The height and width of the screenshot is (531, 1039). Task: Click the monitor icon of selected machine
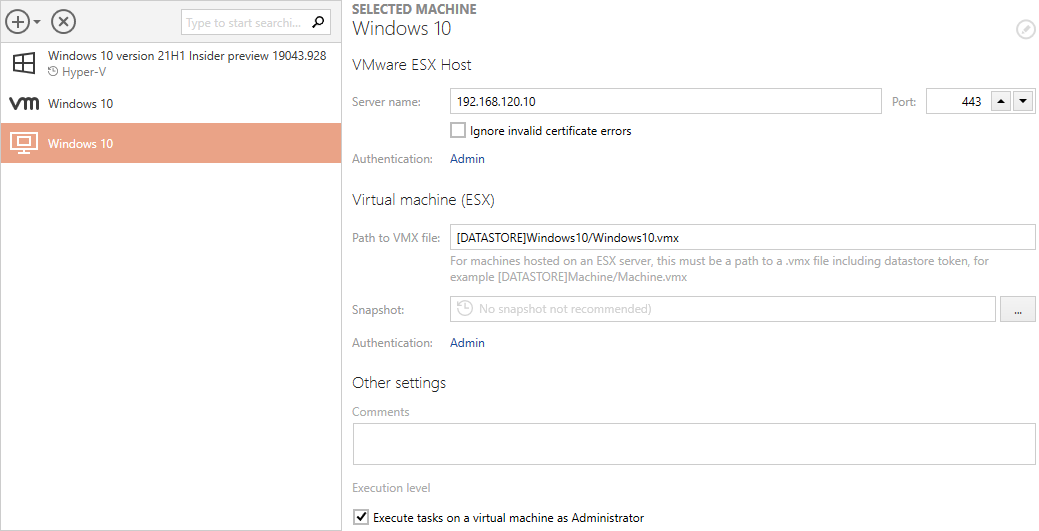(x=24, y=143)
